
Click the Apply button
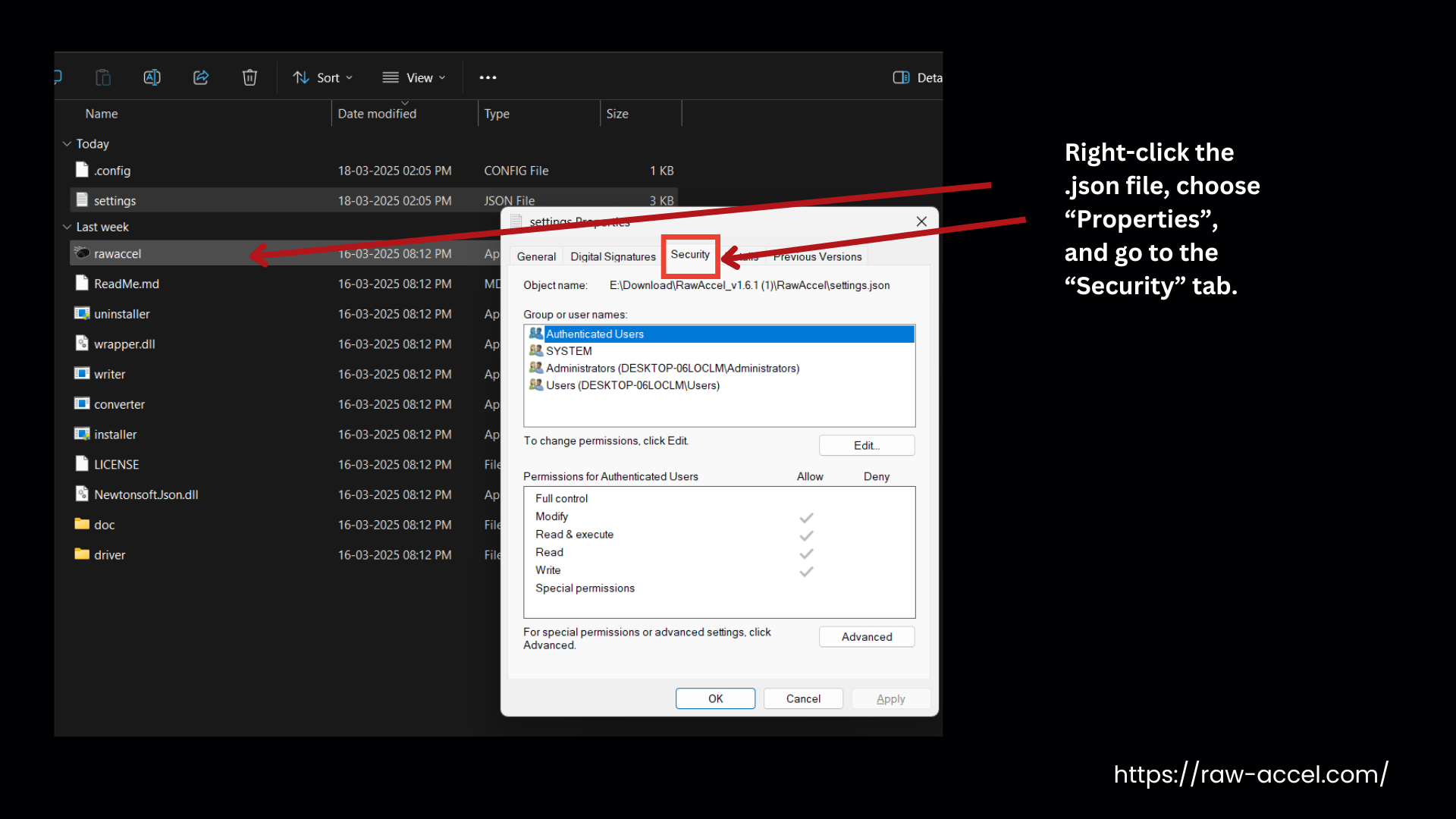(x=891, y=698)
